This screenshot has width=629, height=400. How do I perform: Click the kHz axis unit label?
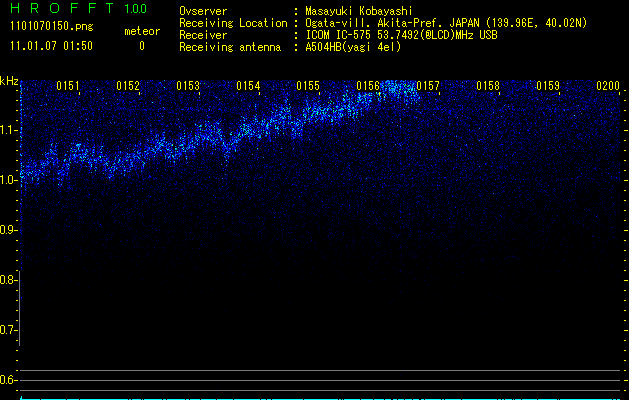tap(9, 81)
